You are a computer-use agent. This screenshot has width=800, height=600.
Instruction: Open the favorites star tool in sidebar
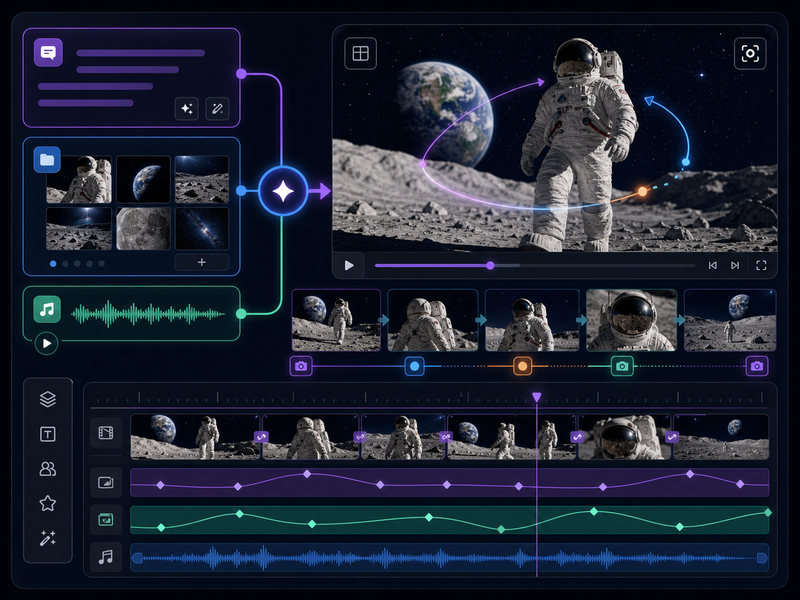point(48,504)
